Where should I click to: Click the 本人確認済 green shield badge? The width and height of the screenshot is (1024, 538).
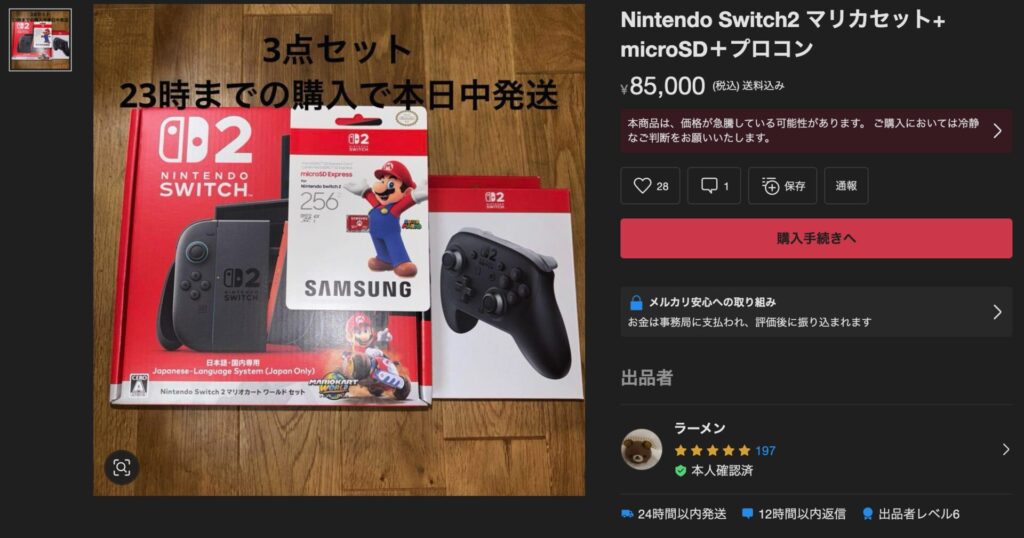(x=680, y=471)
